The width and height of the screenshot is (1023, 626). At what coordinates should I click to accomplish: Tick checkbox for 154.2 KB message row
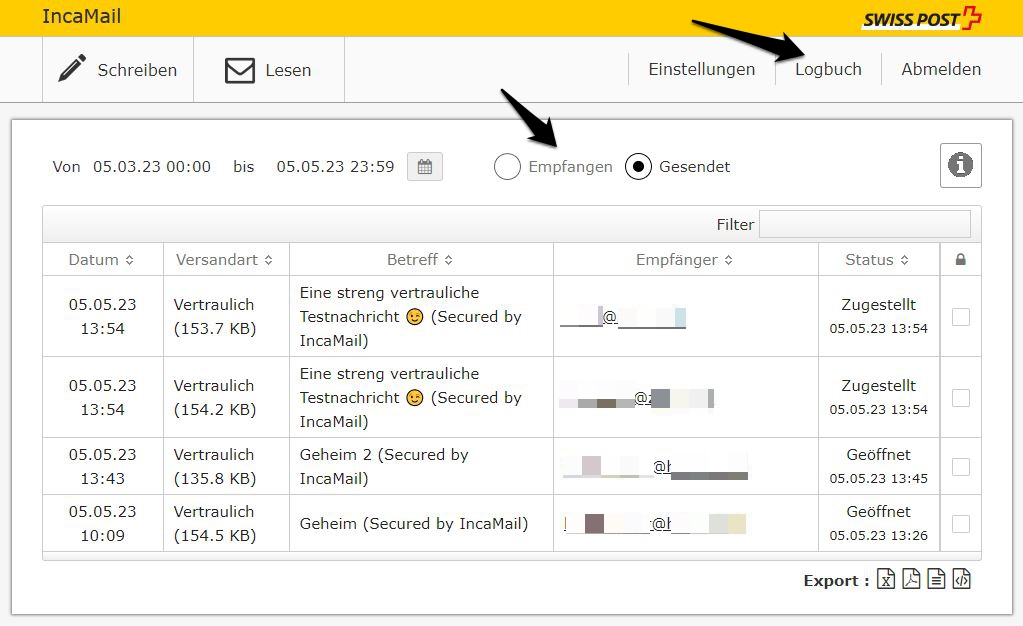click(x=960, y=398)
